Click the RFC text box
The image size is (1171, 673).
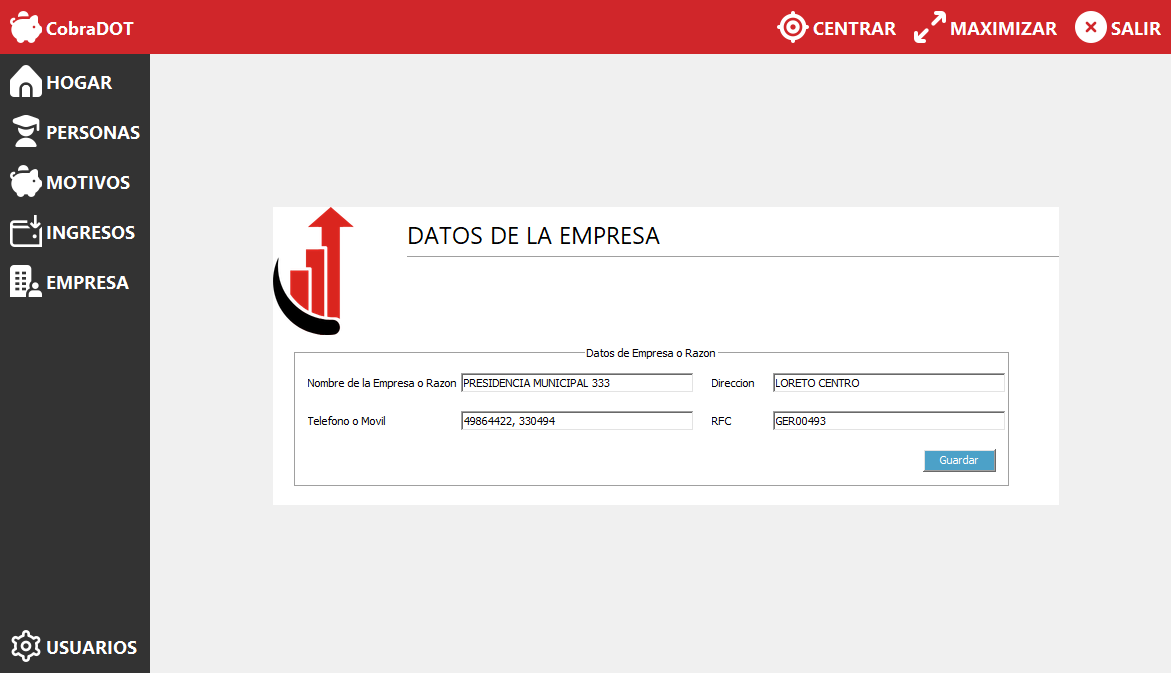(x=888, y=421)
